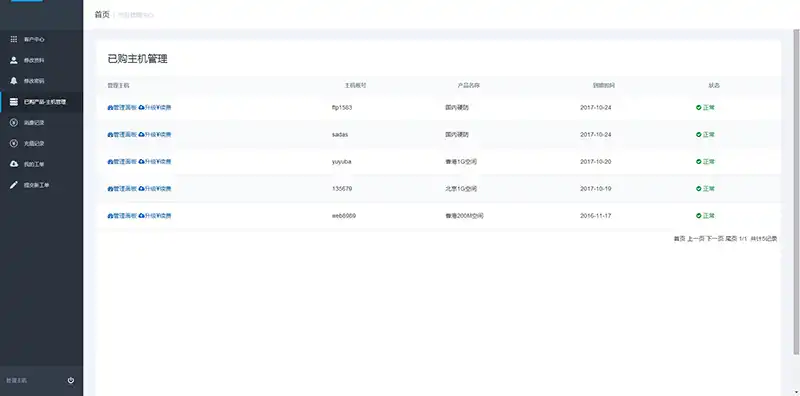Open 管理面板 for host yuyuba
The height and width of the screenshot is (396, 800).
coord(122,162)
